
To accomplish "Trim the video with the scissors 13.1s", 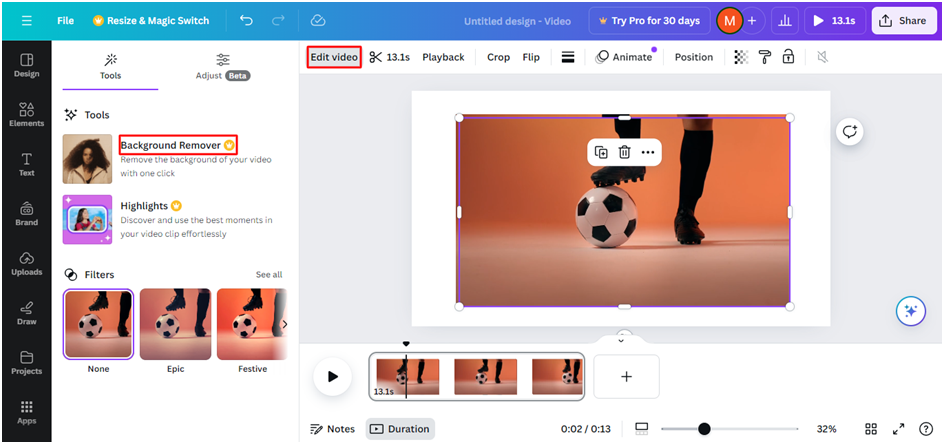I will point(389,57).
